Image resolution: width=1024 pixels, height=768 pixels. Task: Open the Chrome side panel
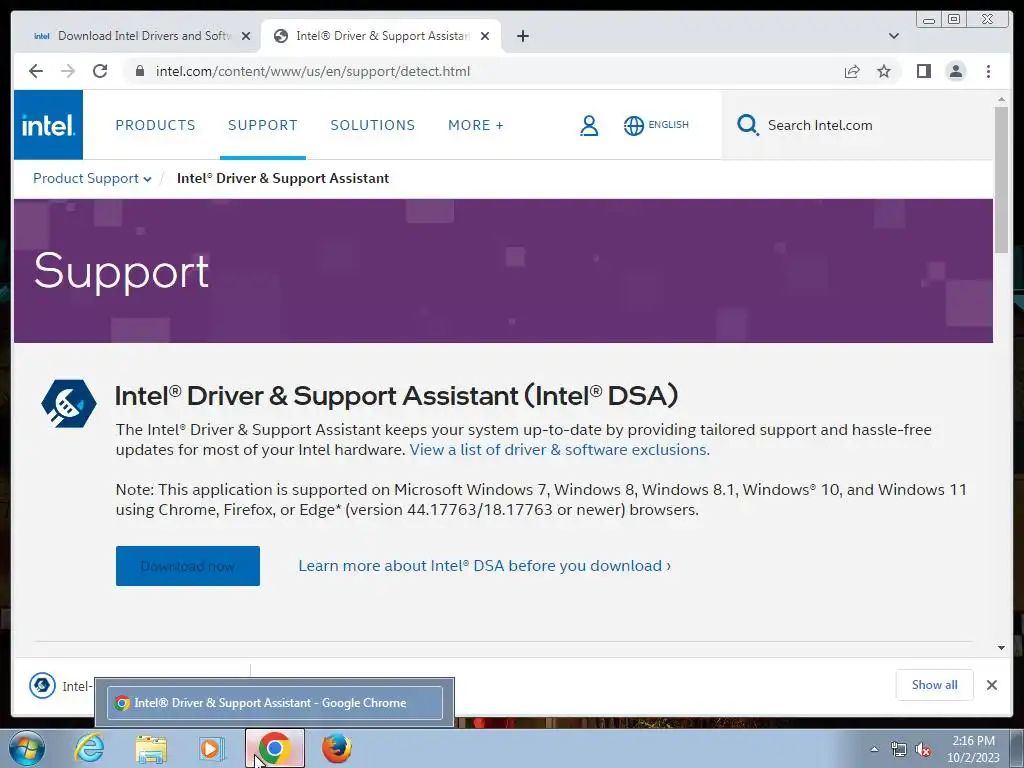(x=923, y=71)
